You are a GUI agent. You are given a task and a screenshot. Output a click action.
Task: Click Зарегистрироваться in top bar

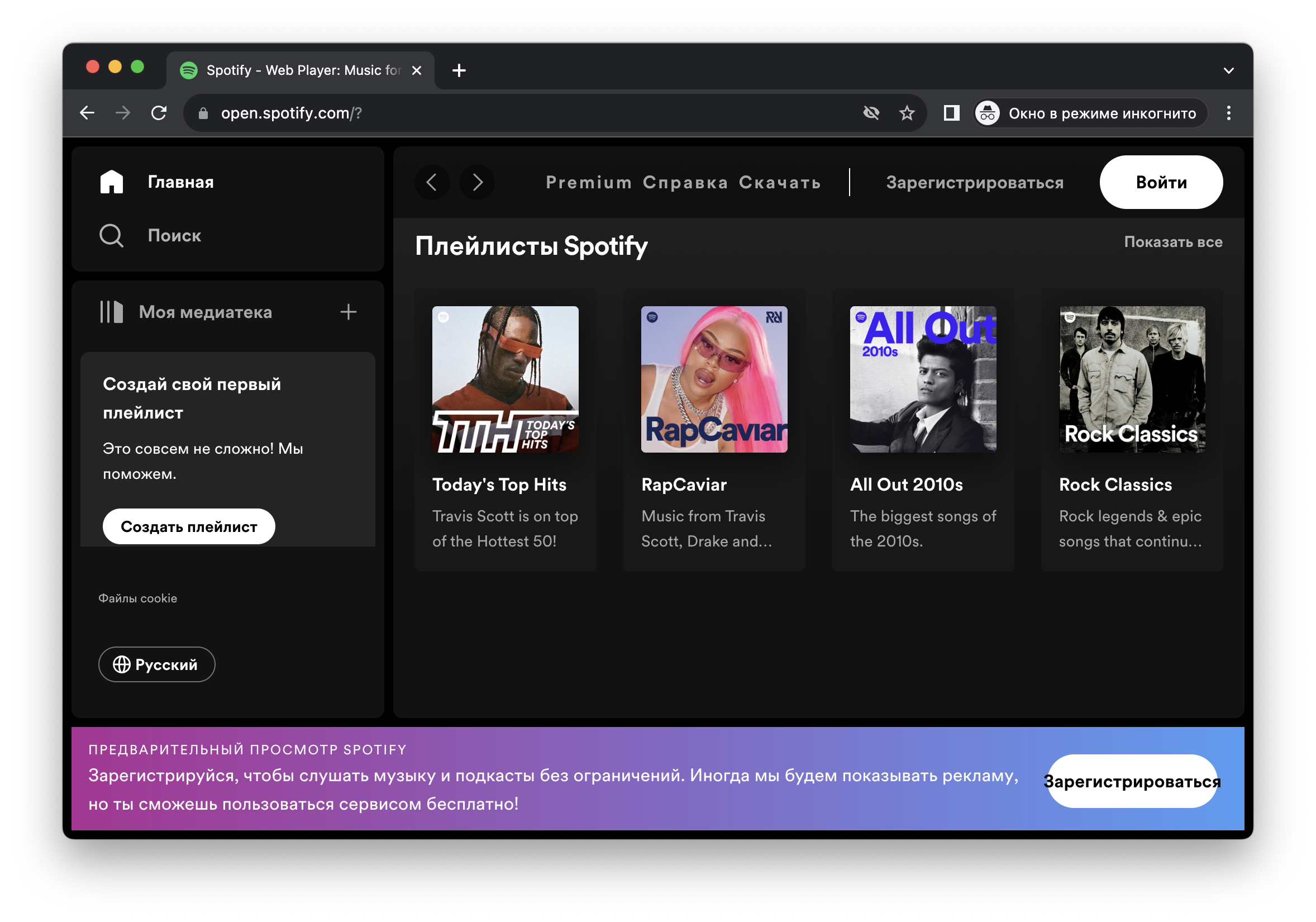point(974,182)
